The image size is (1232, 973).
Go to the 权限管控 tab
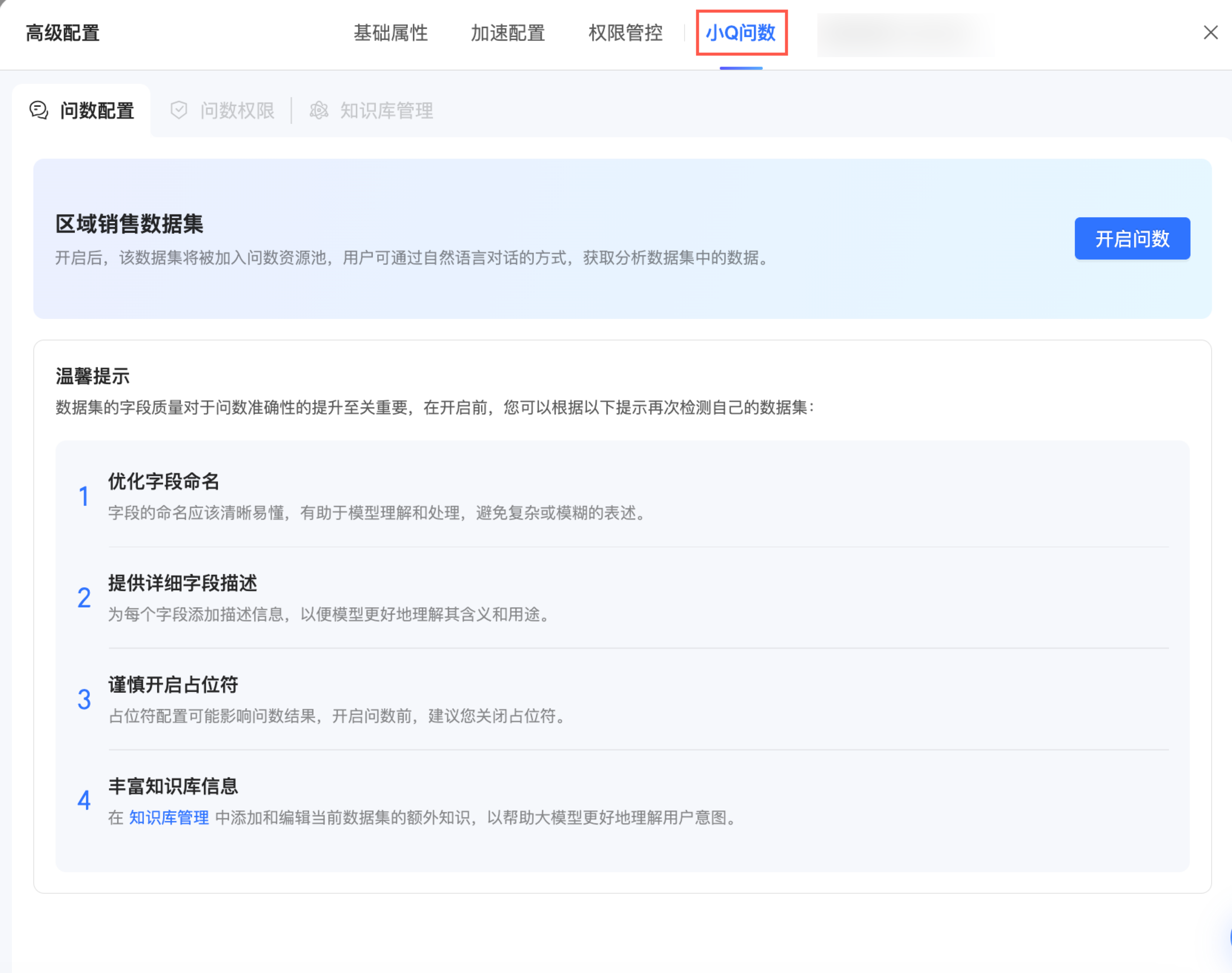click(x=625, y=33)
